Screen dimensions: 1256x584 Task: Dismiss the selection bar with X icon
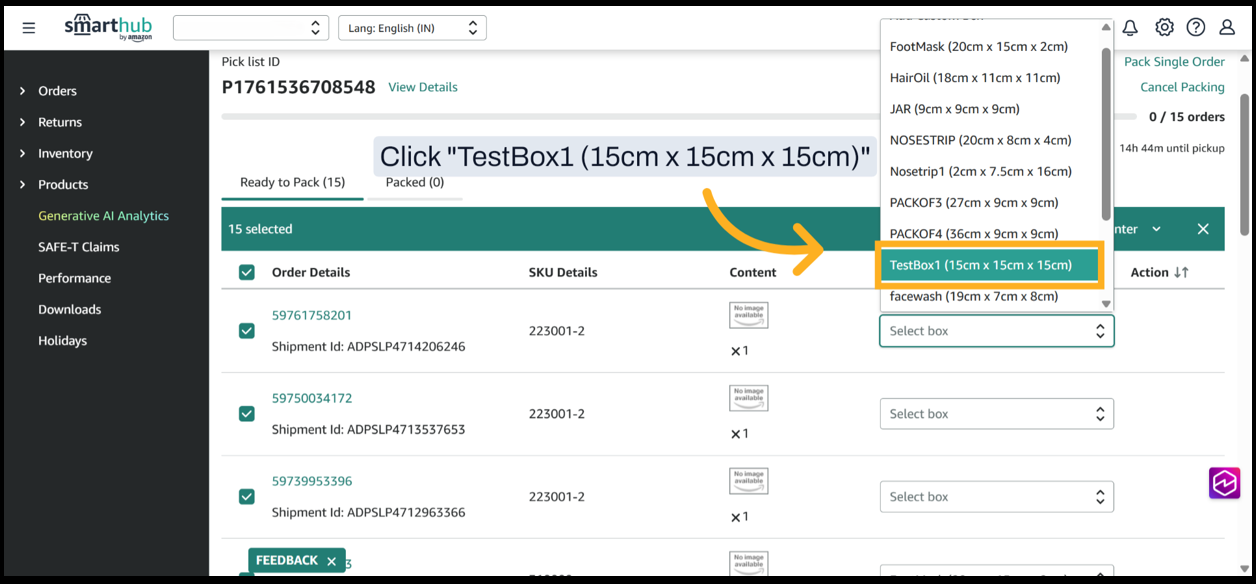[1203, 229]
